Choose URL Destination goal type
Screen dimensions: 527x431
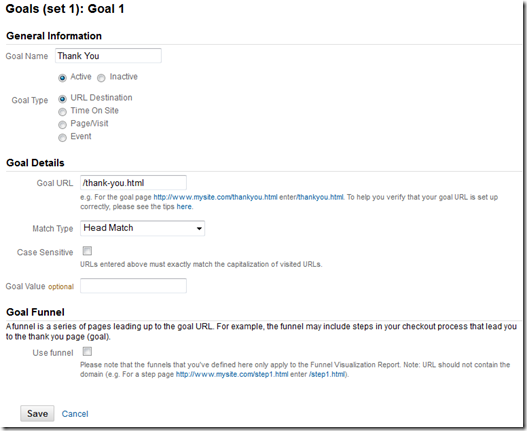(62, 99)
